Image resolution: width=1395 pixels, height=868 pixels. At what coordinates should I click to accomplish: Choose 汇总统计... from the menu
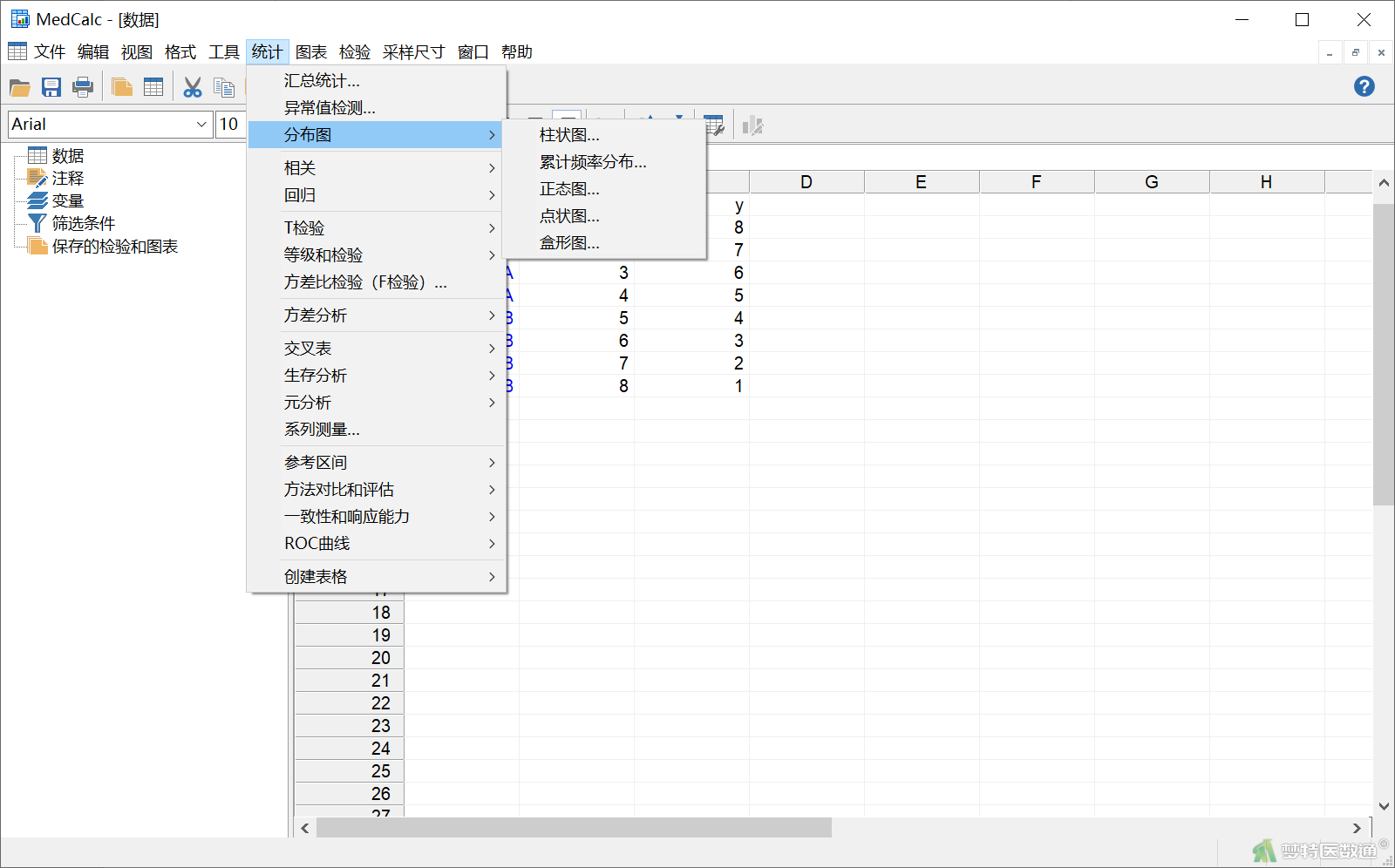(377, 81)
